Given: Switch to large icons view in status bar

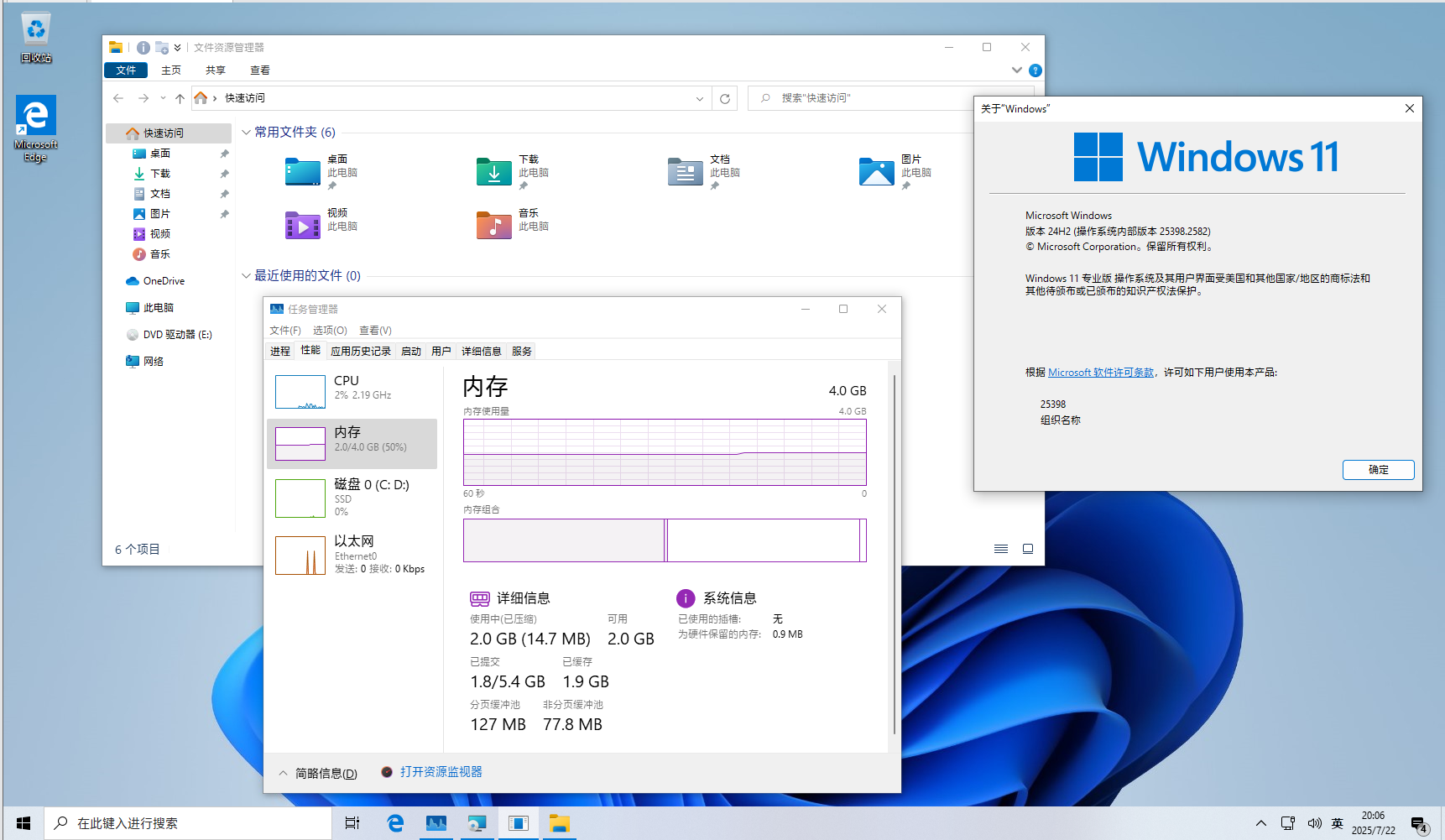Looking at the screenshot, I should pos(1027,549).
